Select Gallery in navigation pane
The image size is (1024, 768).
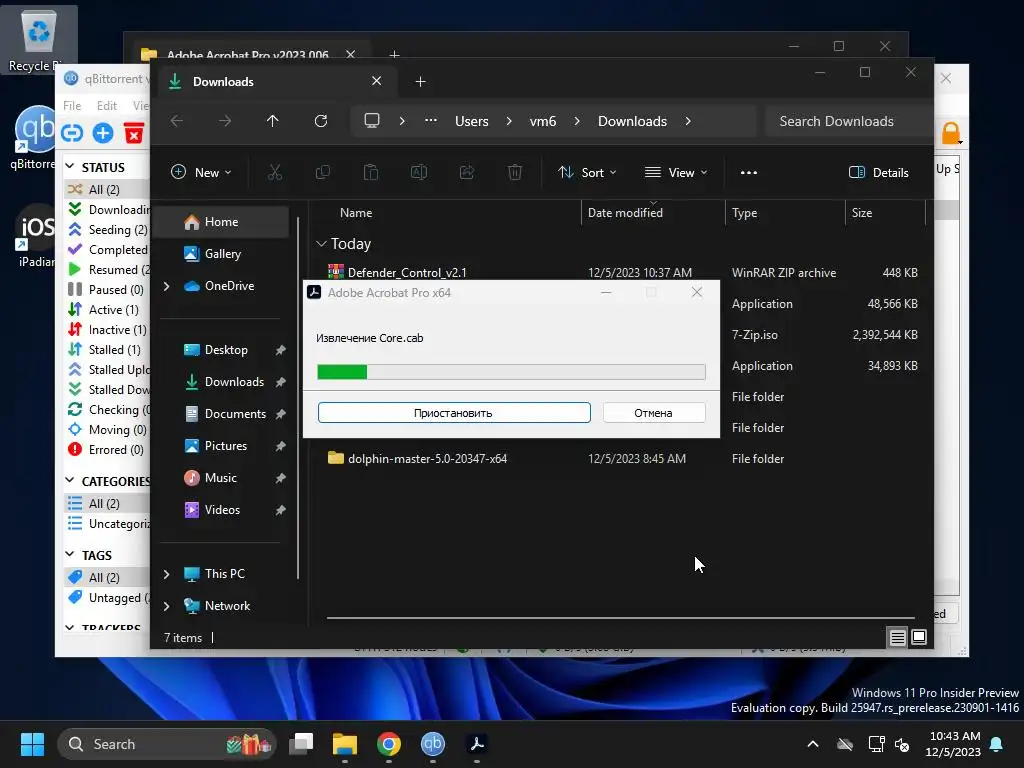[222, 254]
